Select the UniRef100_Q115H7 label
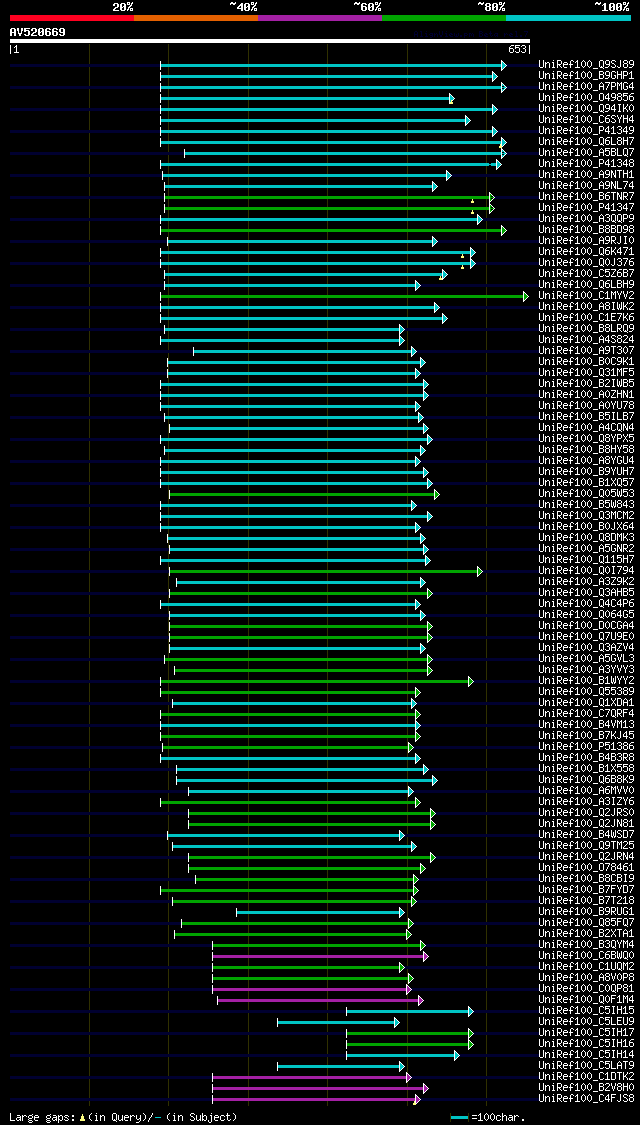Viewport: 640px width, 1125px height. coord(586,559)
